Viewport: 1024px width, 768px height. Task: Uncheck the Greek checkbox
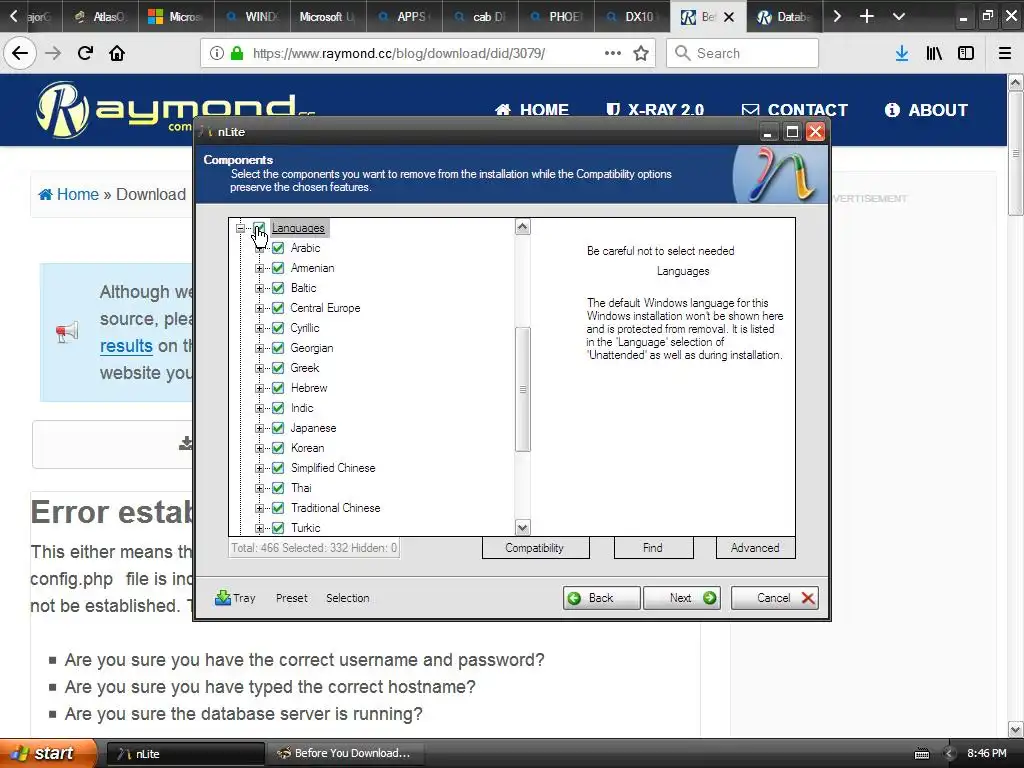coord(278,368)
